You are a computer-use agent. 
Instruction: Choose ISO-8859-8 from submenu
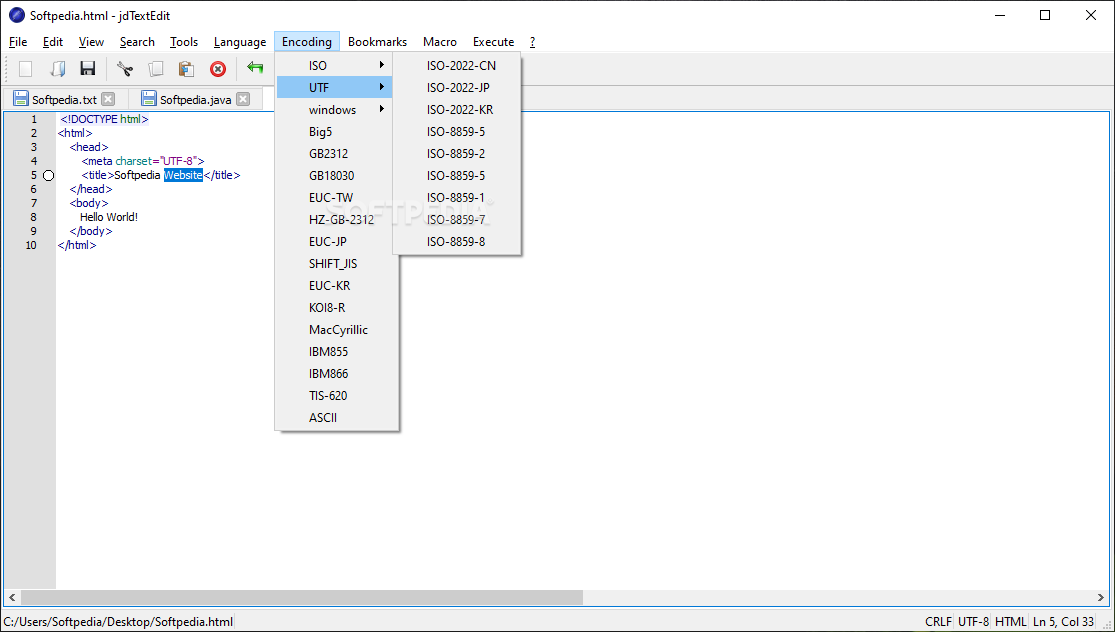coord(457,242)
